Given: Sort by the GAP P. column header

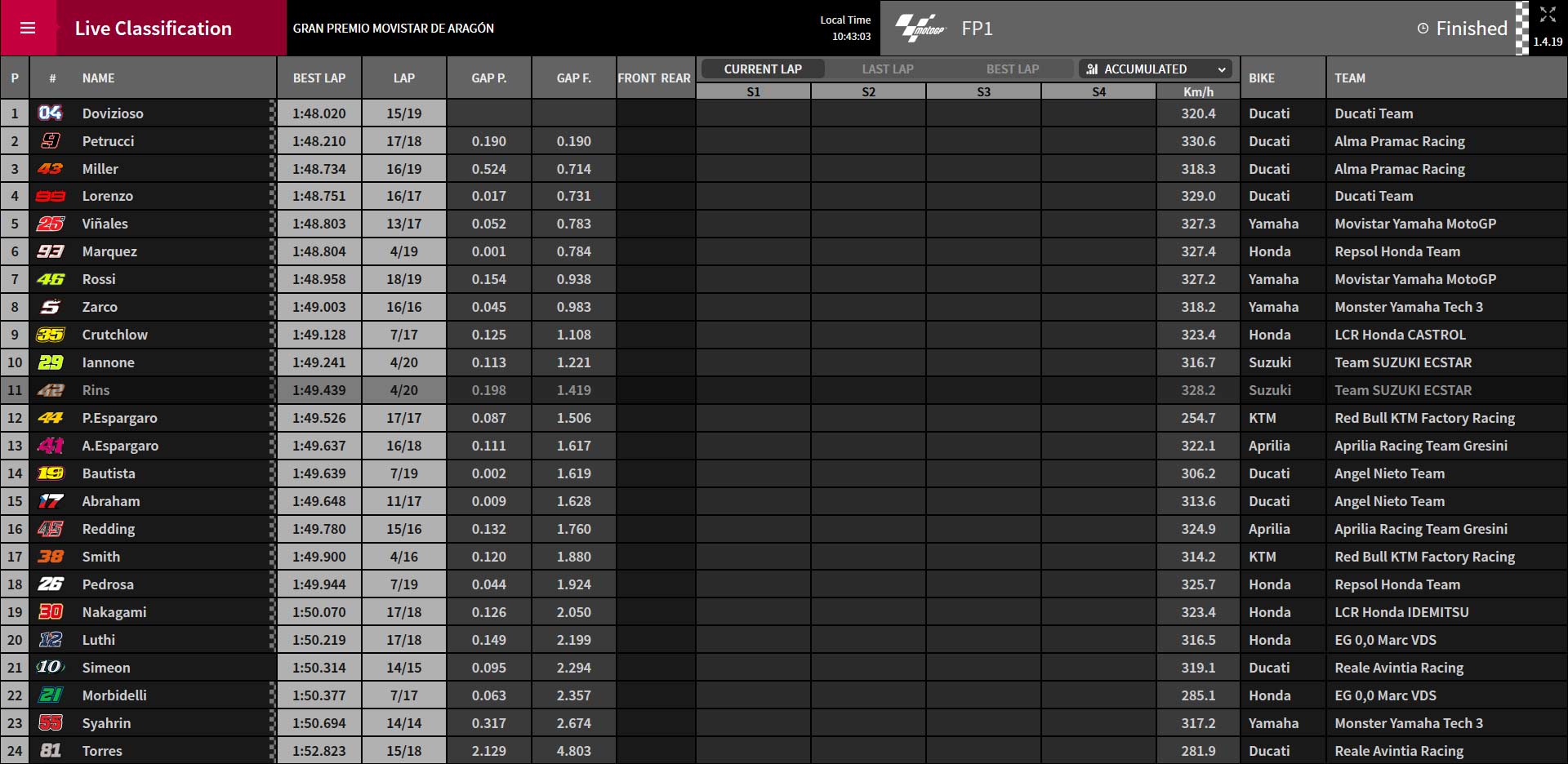Looking at the screenshot, I should [489, 78].
